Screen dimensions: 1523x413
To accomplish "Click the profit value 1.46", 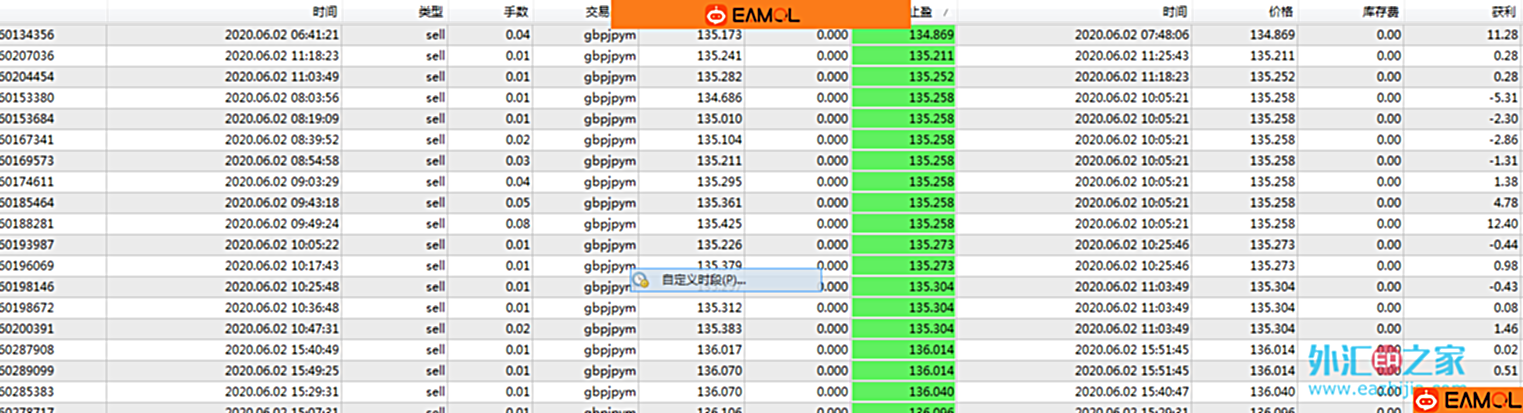I will 1506,328.
